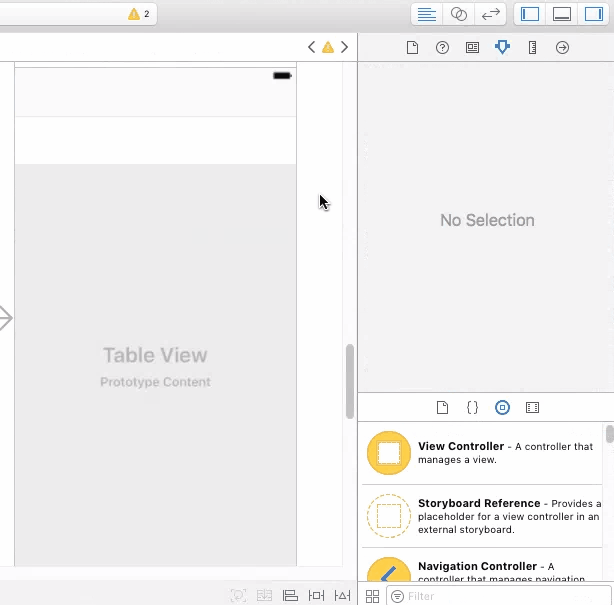Open the Align constraints menu

(290, 596)
